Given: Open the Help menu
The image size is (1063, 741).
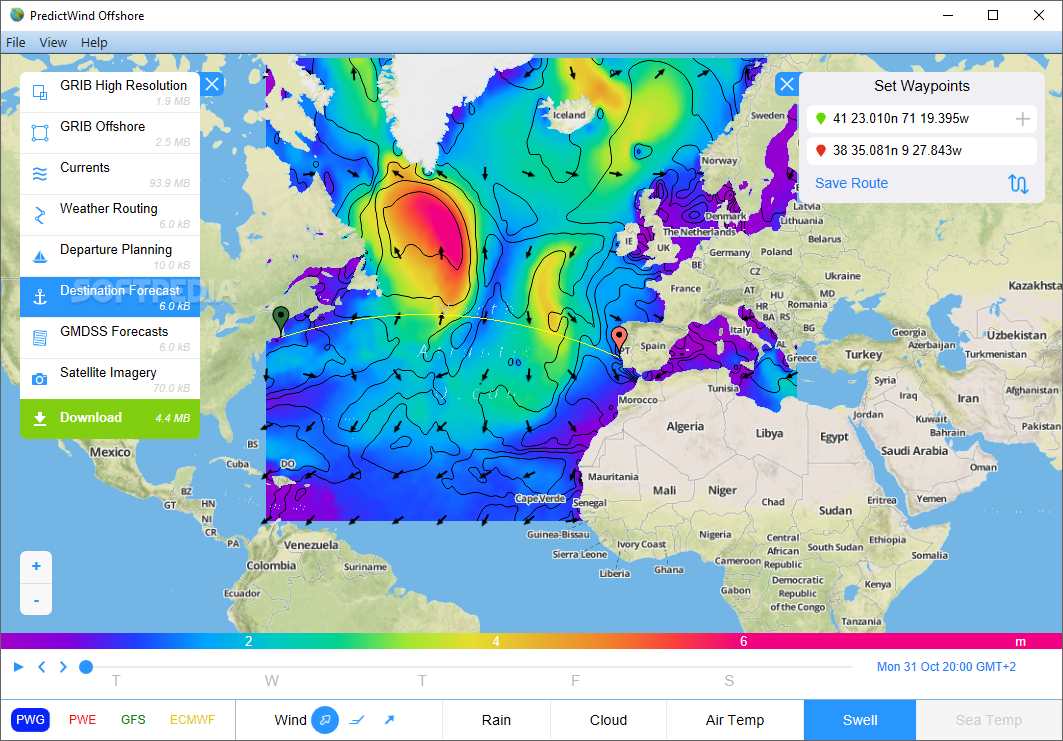Looking at the screenshot, I should tap(94, 43).
